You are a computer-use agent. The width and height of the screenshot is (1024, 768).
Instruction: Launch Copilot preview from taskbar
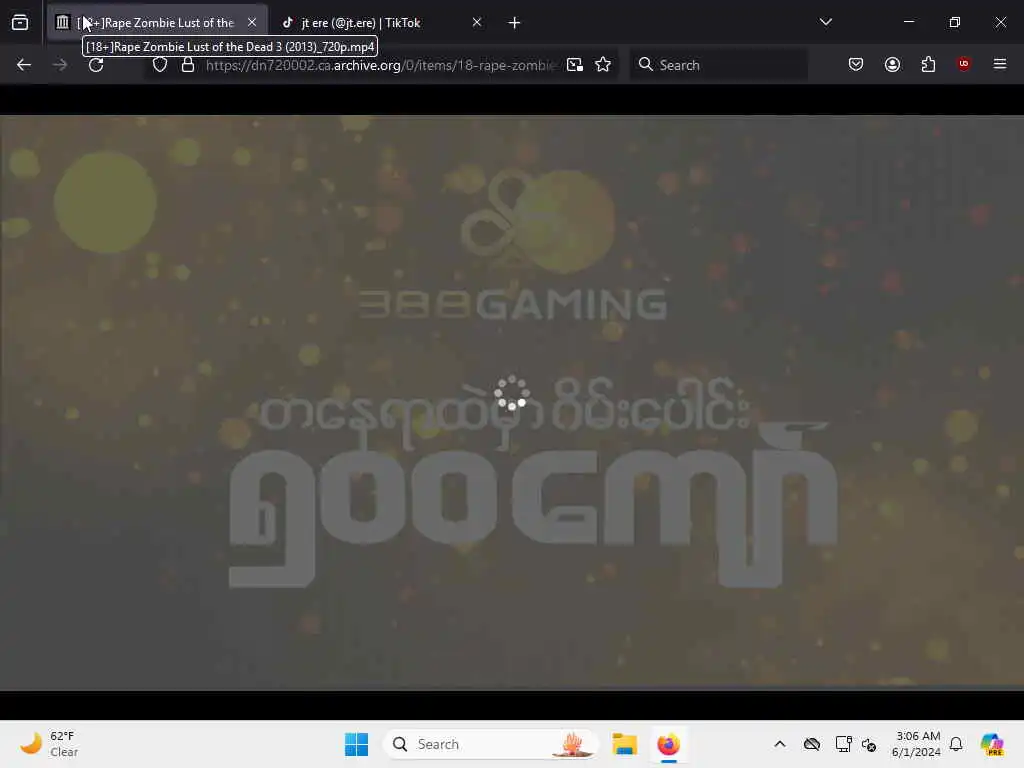point(992,744)
